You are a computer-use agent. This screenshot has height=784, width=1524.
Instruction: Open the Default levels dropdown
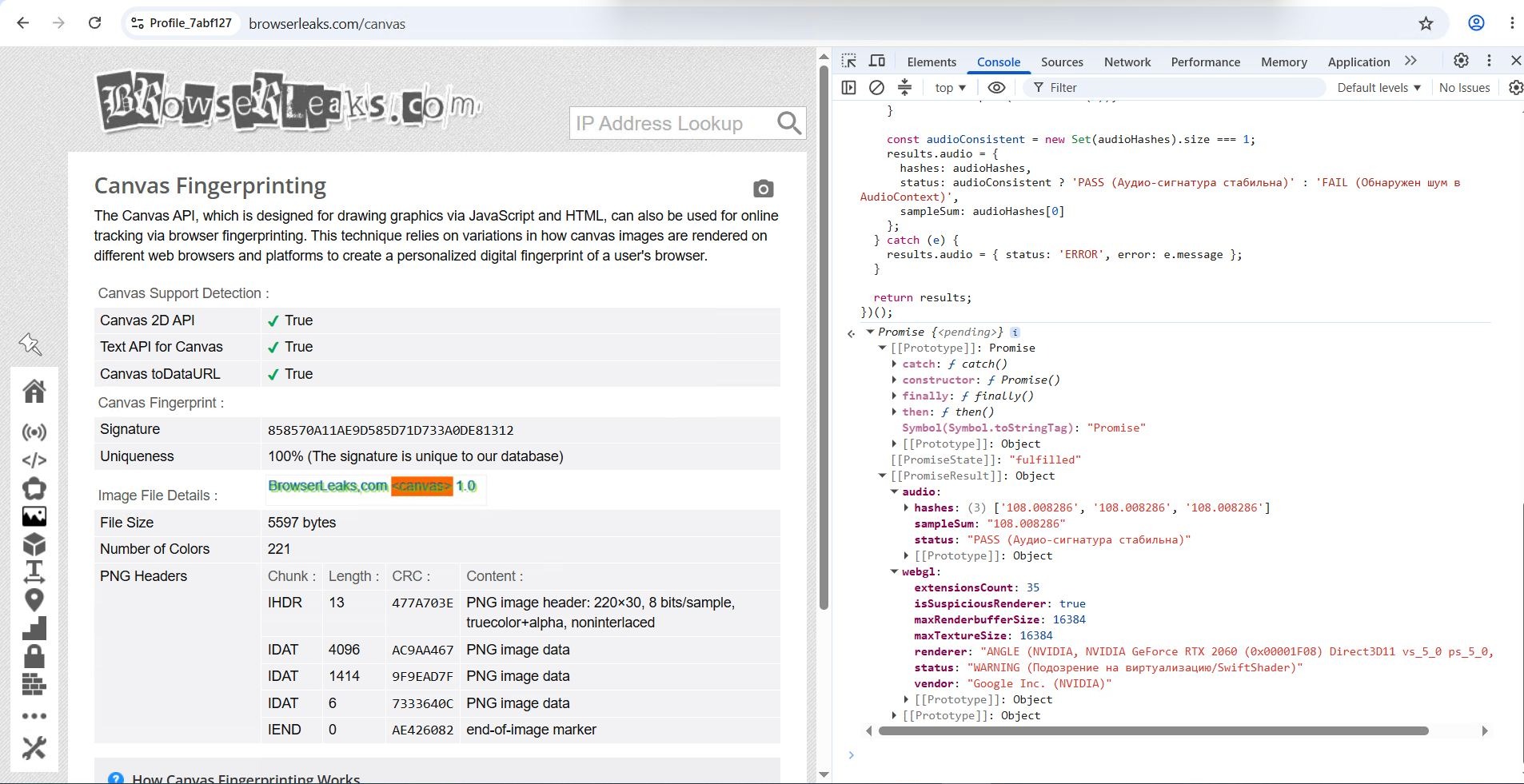pyautogui.click(x=1379, y=88)
